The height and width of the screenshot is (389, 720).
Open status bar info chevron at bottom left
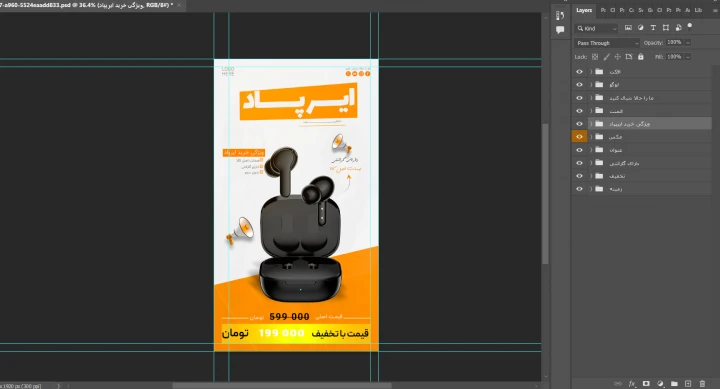(58, 386)
